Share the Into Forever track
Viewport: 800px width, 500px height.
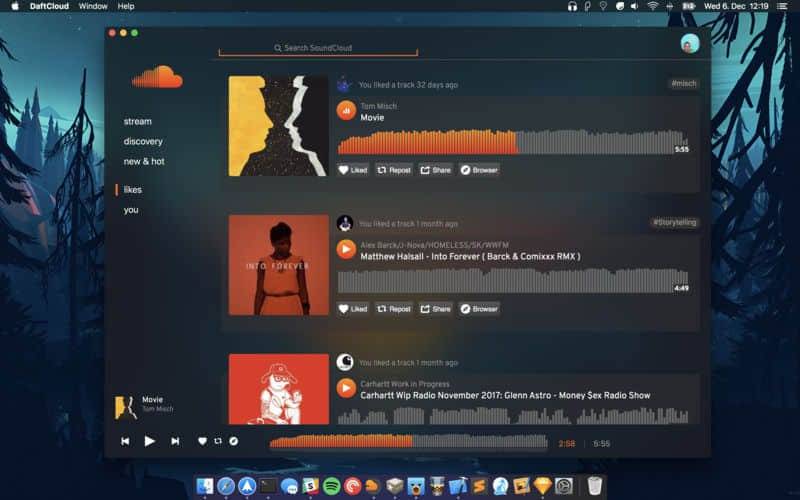pos(436,309)
